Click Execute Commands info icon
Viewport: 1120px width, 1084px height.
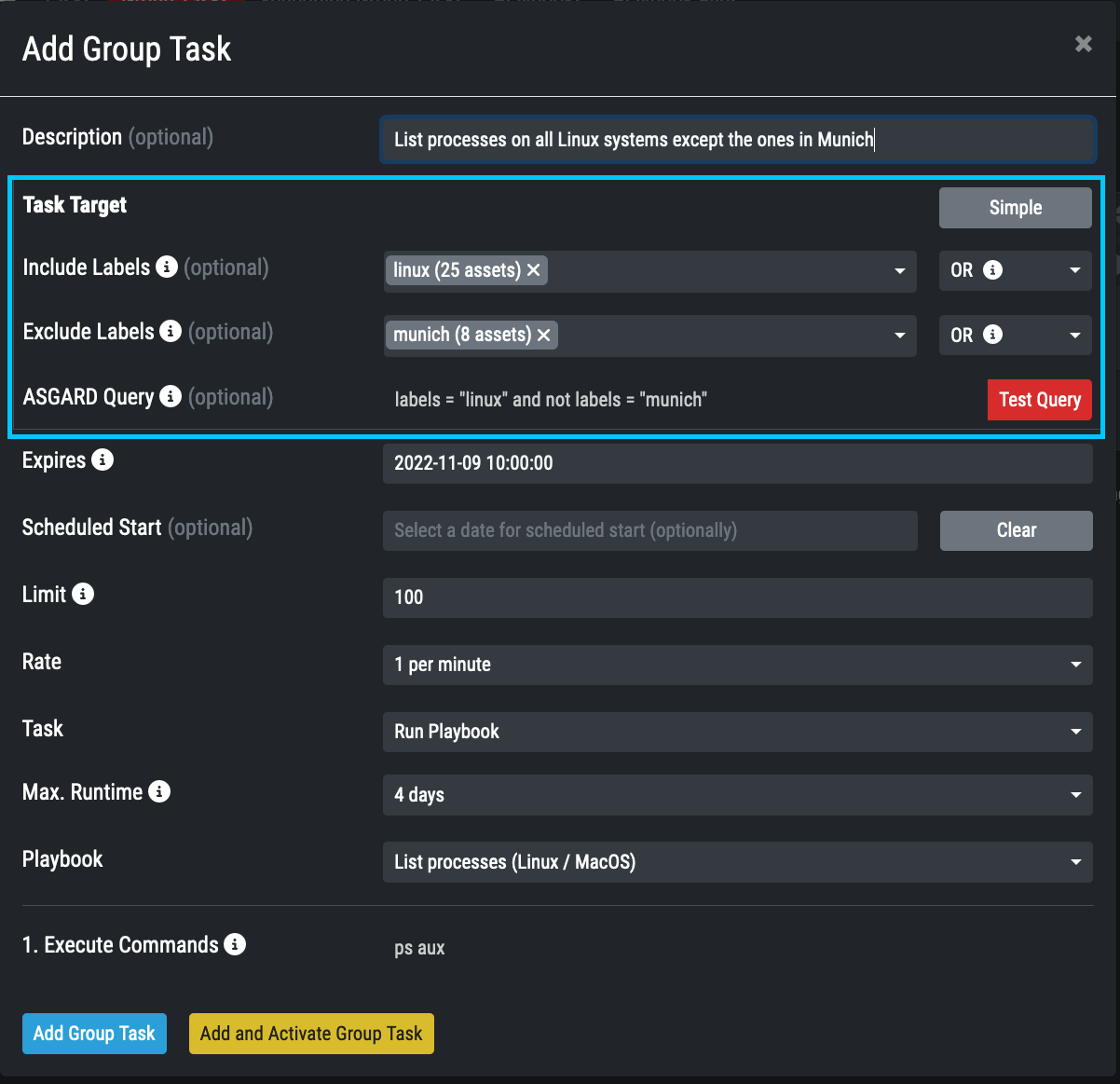pos(235,945)
